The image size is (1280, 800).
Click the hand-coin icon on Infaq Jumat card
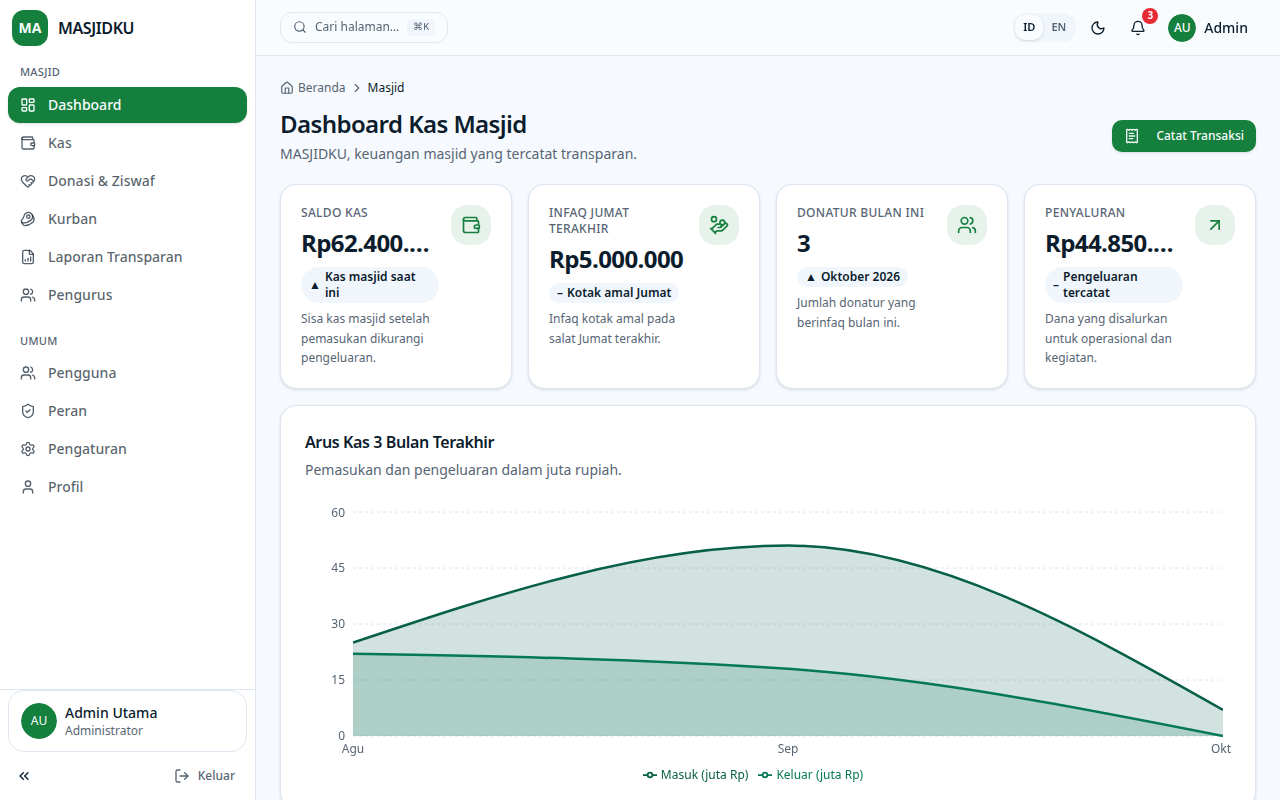[719, 225]
